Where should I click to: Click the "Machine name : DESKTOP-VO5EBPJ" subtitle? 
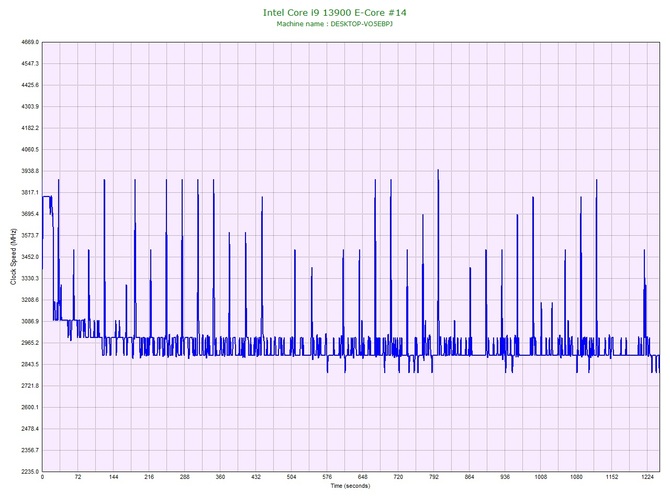[x=335, y=24]
